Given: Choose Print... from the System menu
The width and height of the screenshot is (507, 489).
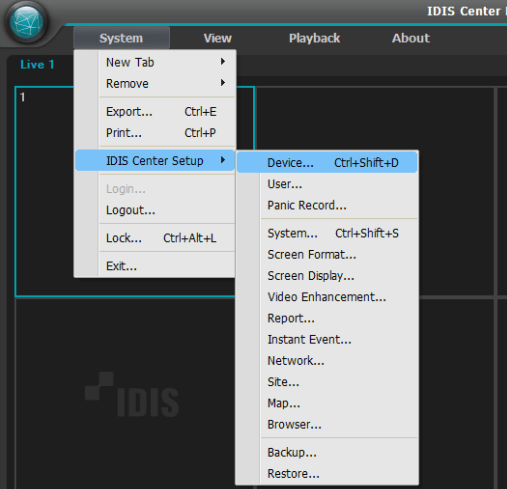Looking at the screenshot, I should point(155,133).
